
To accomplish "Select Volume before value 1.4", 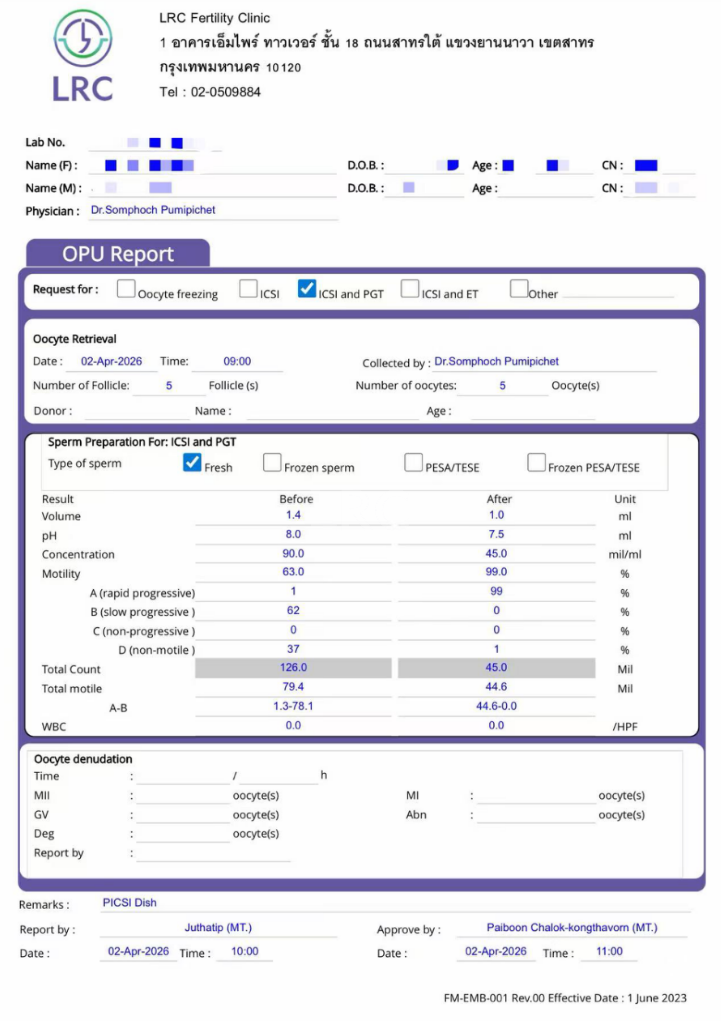I will click(293, 516).
